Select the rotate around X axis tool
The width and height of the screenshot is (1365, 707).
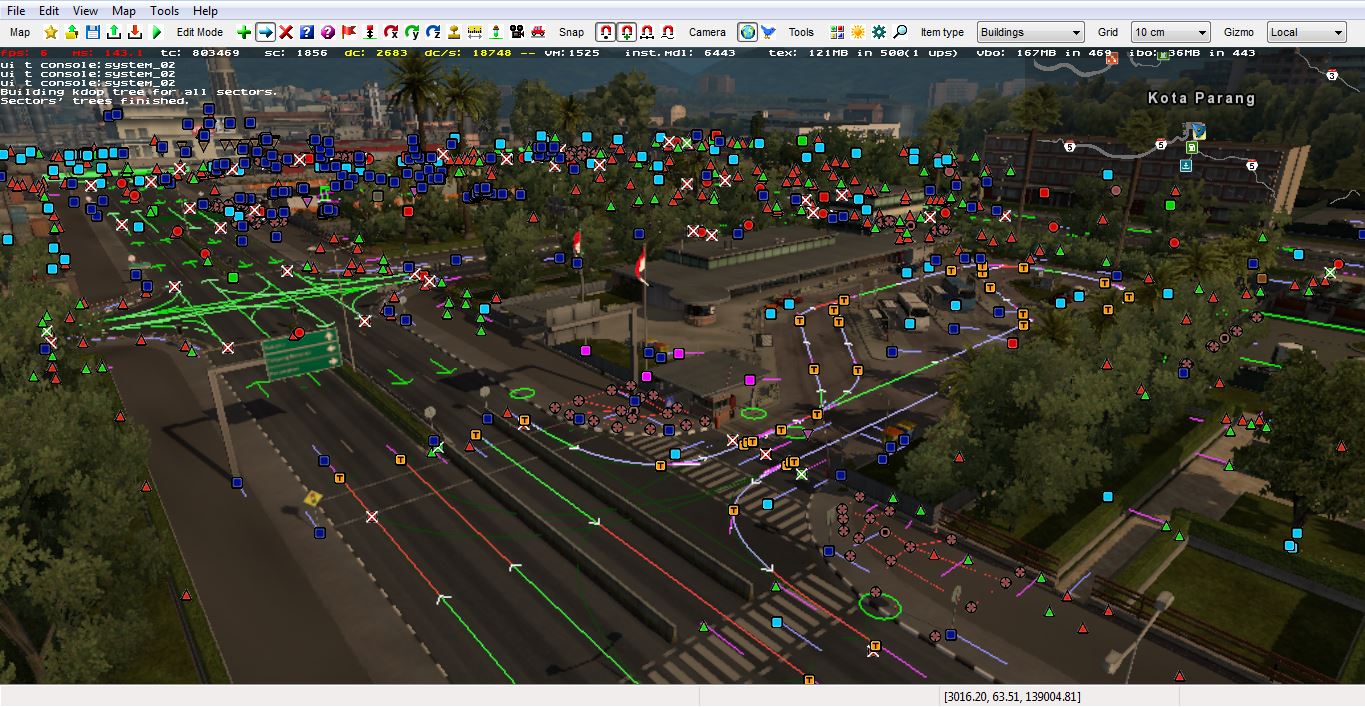click(x=391, y=32)
